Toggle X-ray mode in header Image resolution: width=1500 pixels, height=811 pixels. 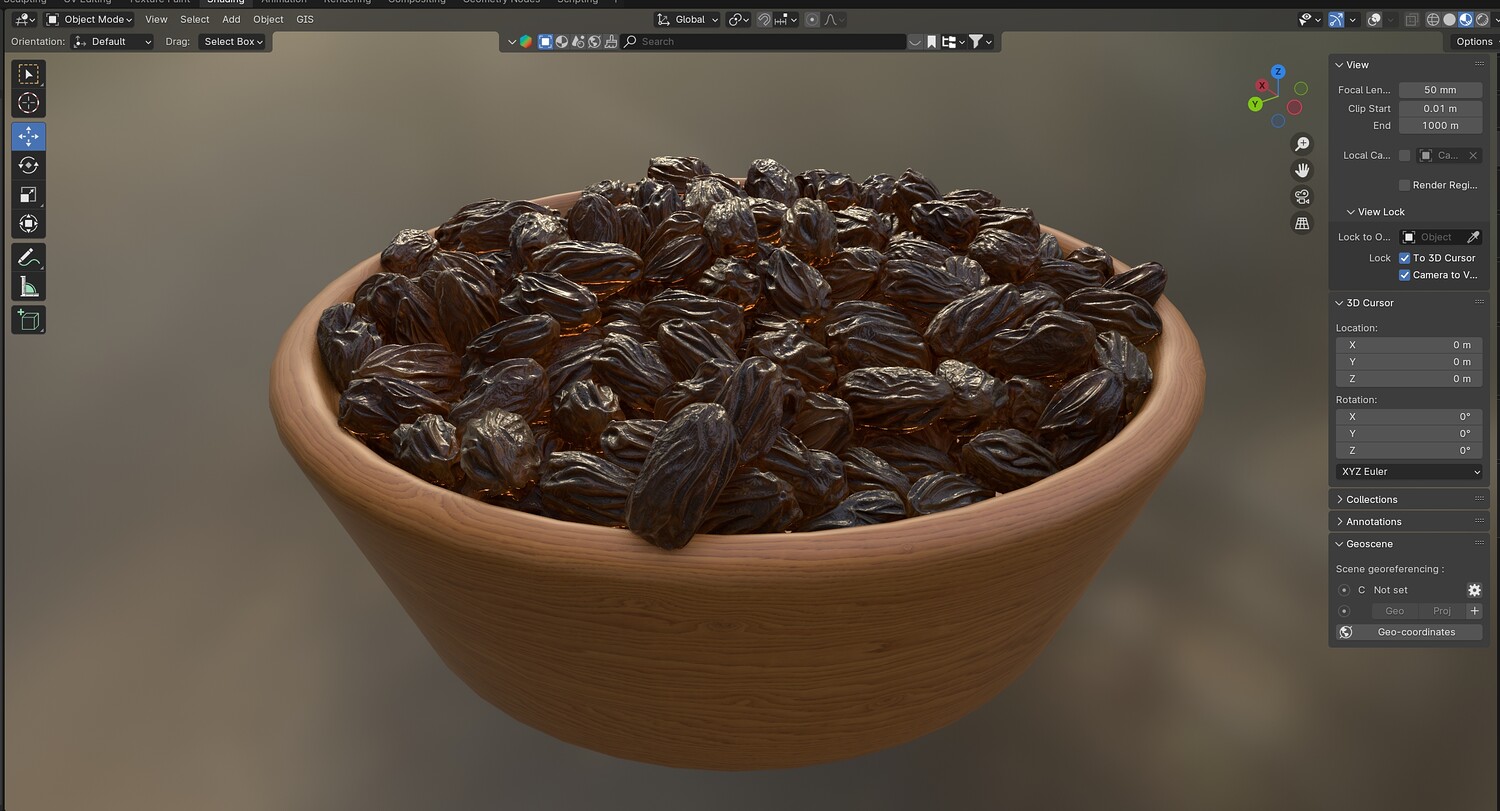(1411, 19)
